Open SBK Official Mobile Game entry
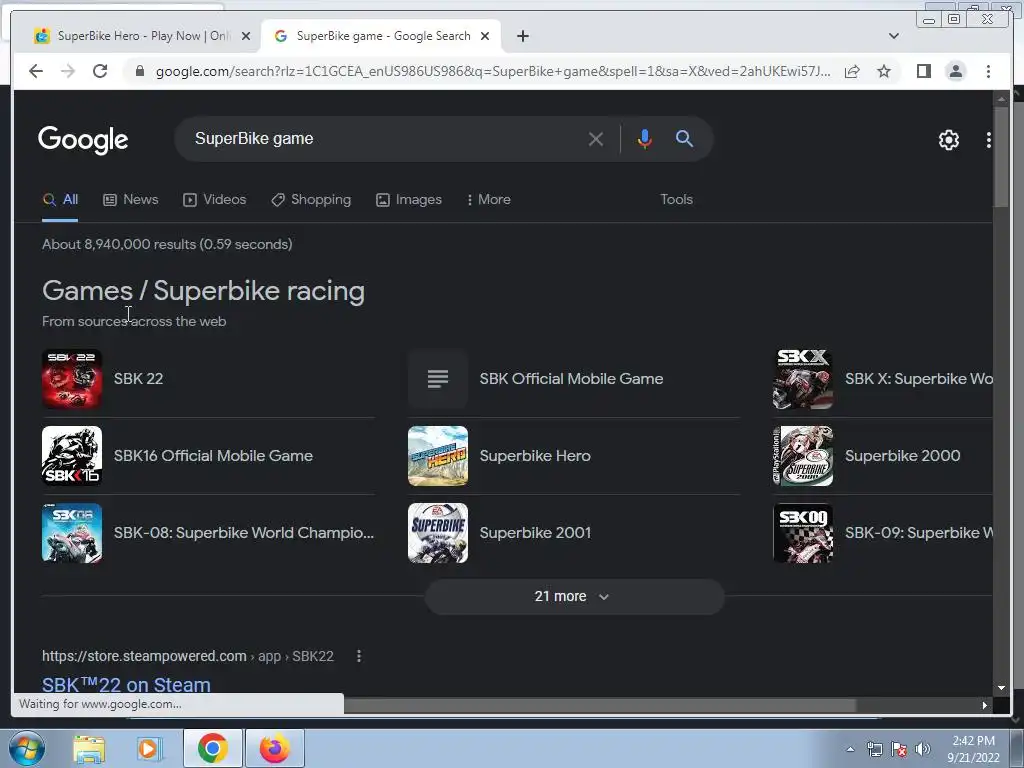This screenshot has height=768, width=1024. pos(571,379)
